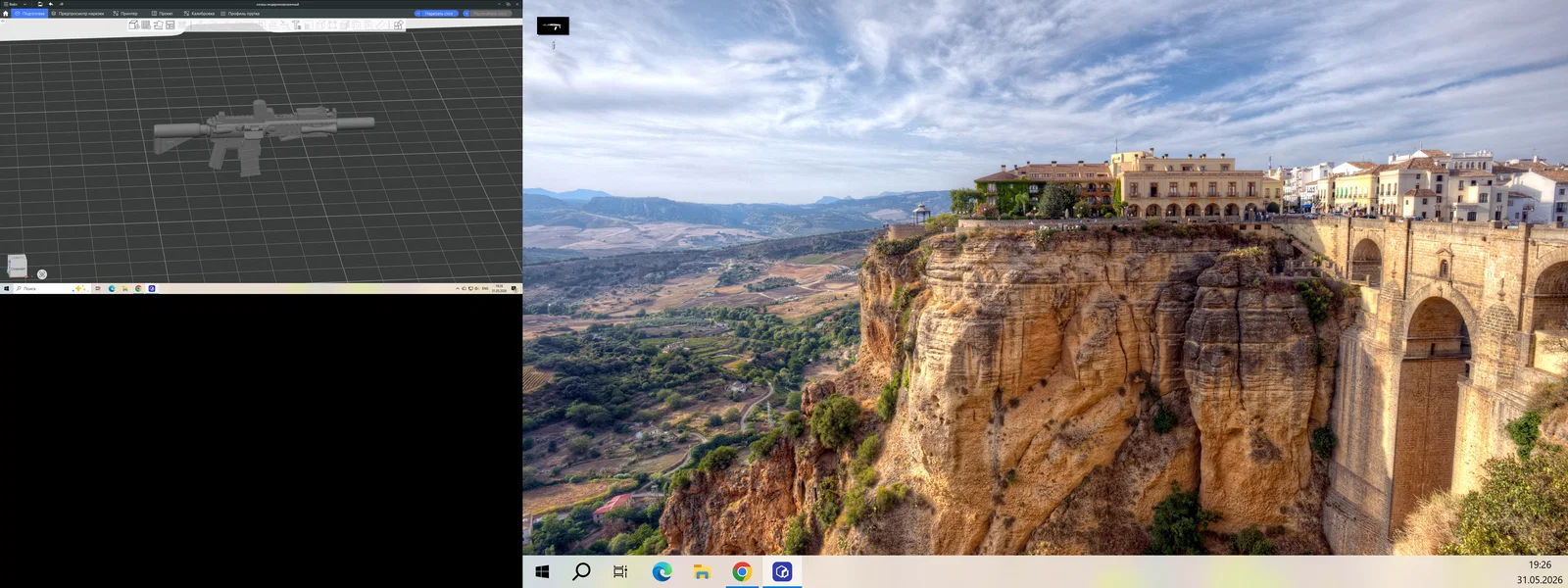Open File Explorer on the left monitor taskbar

[125, 288]
